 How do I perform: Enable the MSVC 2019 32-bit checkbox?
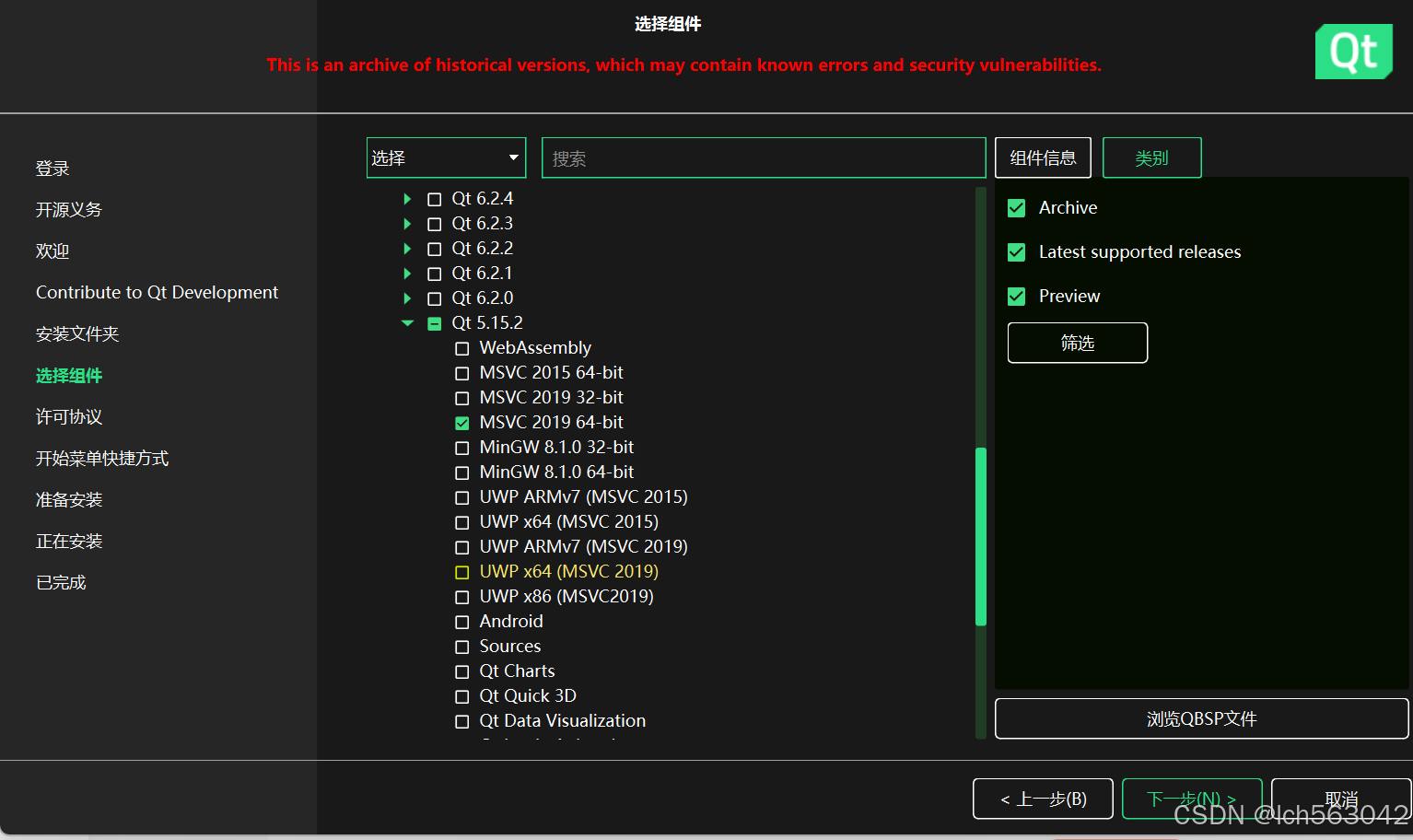point(462,398)
